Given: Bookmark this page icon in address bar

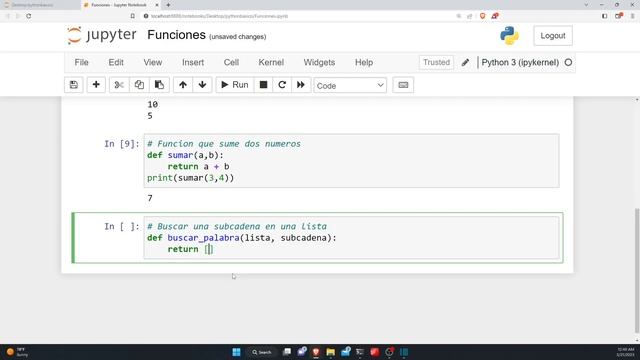Looking at the screenshot, I should pos(133,16).
